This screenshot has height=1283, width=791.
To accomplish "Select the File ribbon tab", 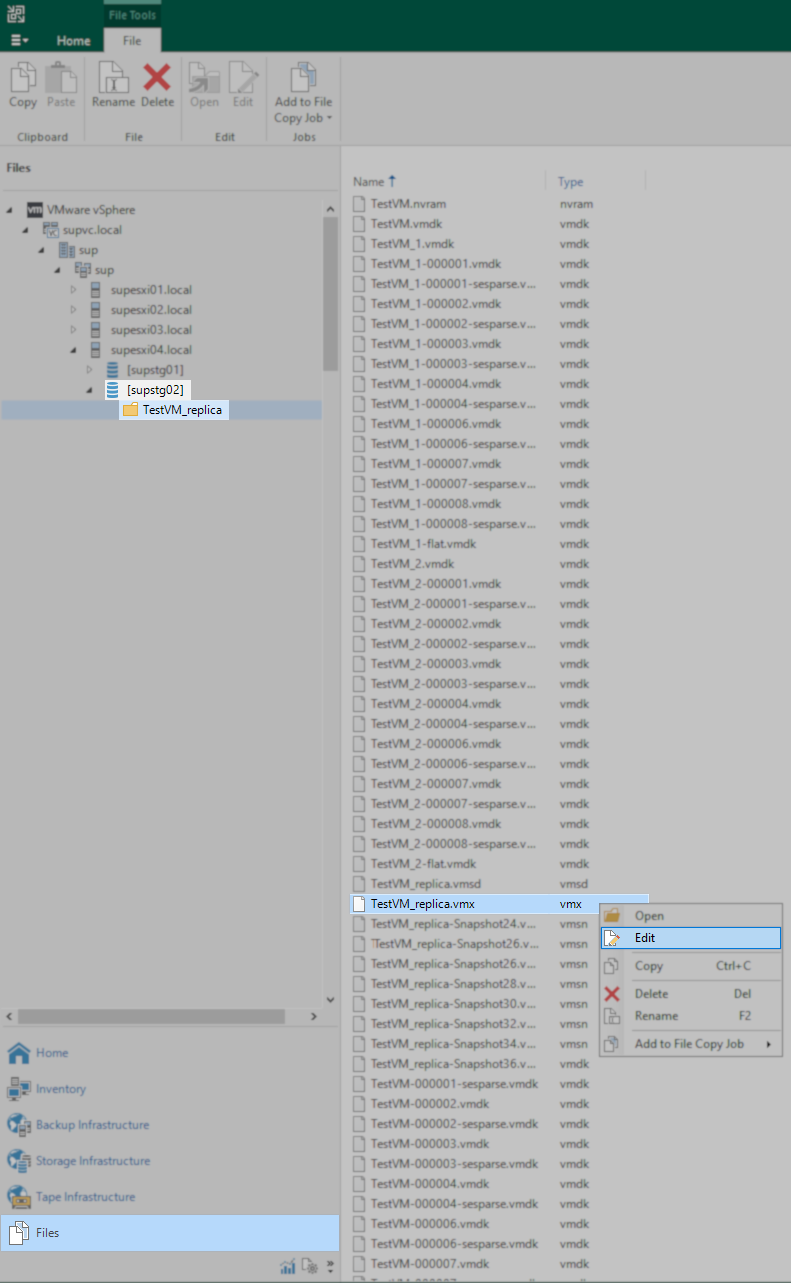I will 132,41.
